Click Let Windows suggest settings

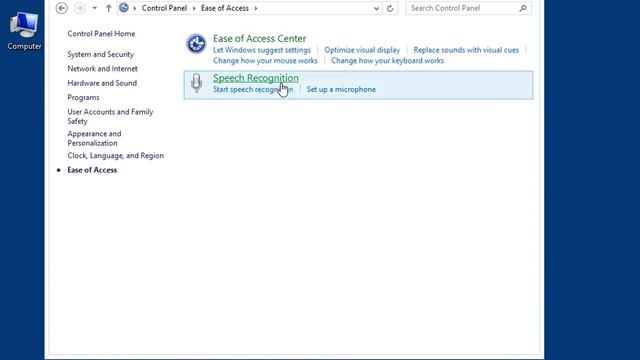coord(262,50)
